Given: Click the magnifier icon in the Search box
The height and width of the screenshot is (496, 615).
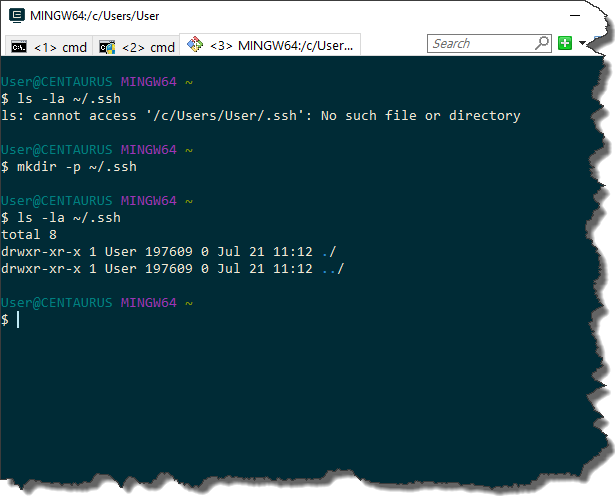Looking at the screenshot, I should click(x=542, y=43).
